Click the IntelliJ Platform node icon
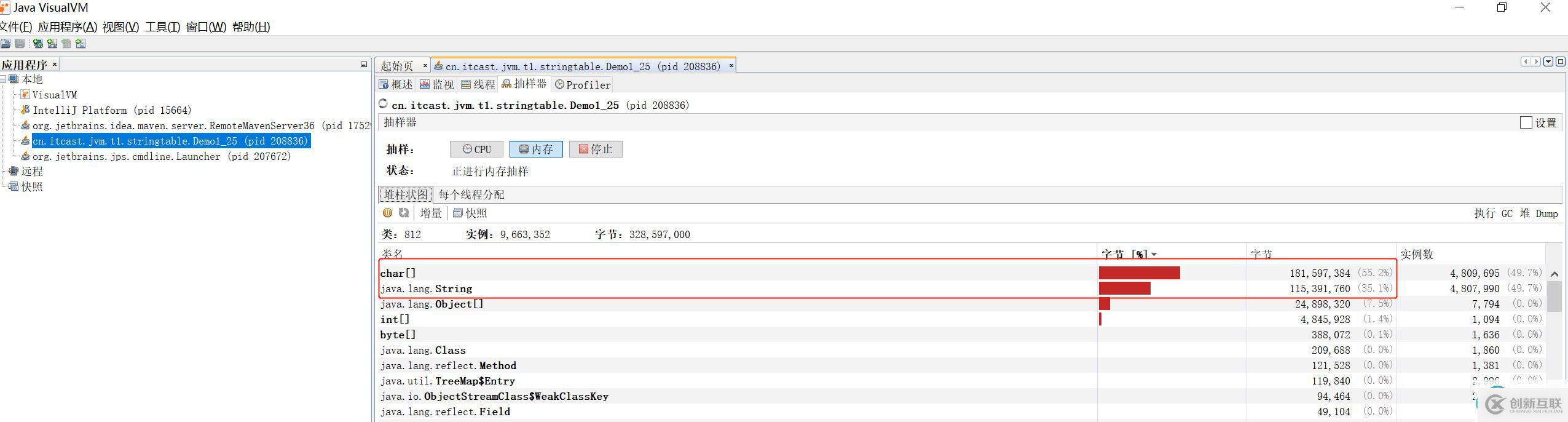The image size is (1568, 422). coord(25,109)
